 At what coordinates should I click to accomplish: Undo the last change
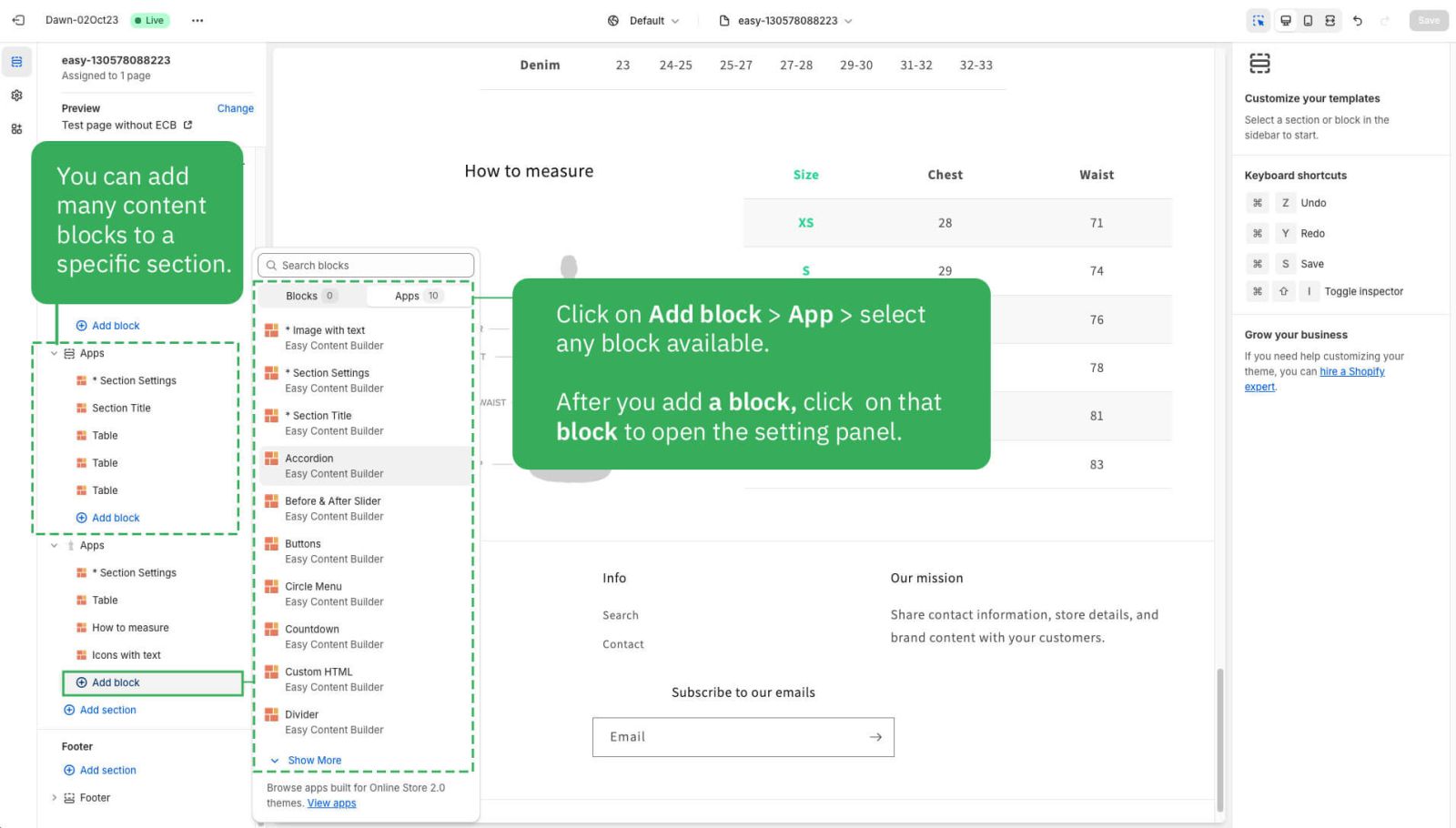[x=1357, y=20]
